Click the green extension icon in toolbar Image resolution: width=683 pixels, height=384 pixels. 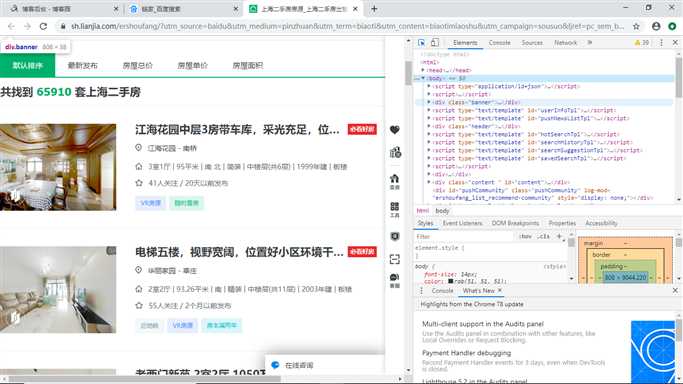point(672,26)
